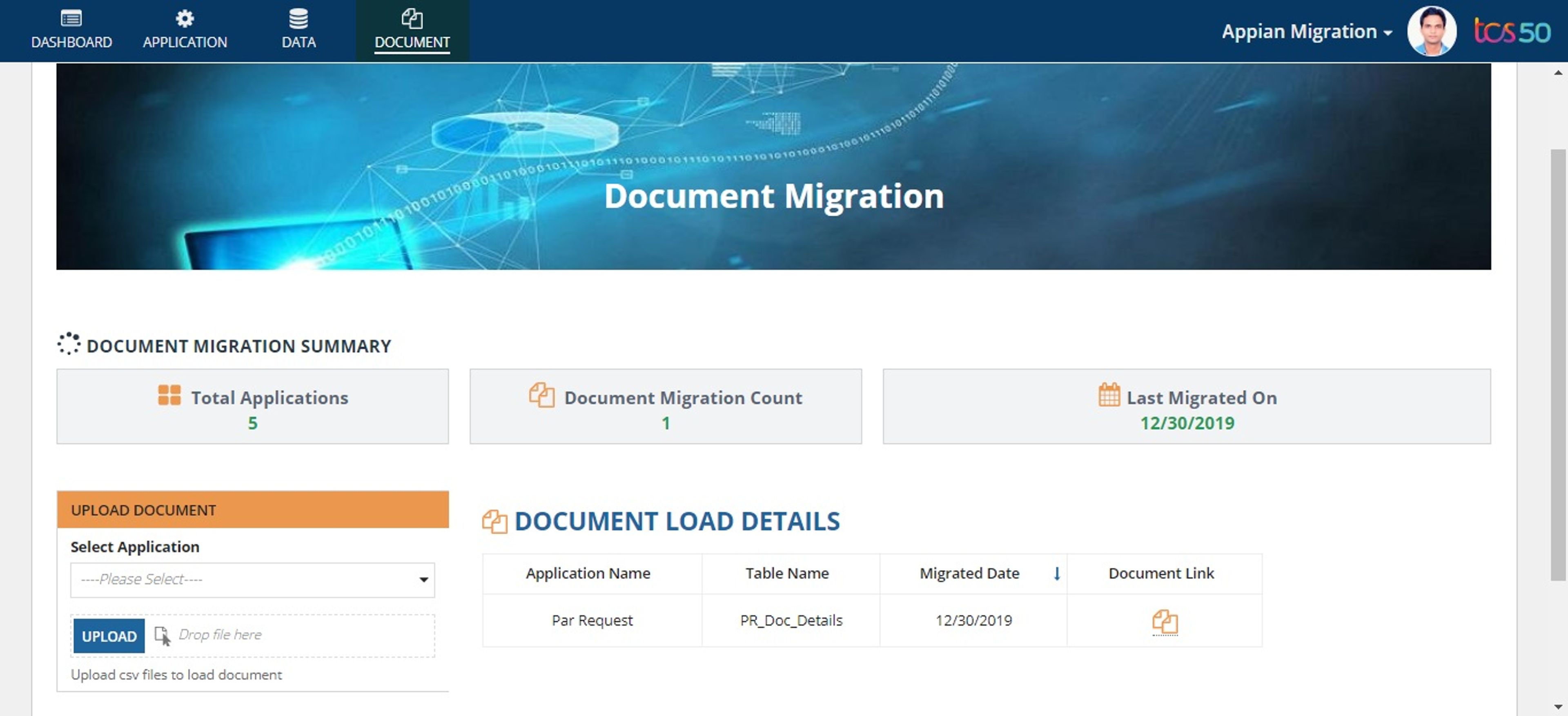
Task: Click the last migrated date 12/30/2019 in summary
Action: point(1187,423)
